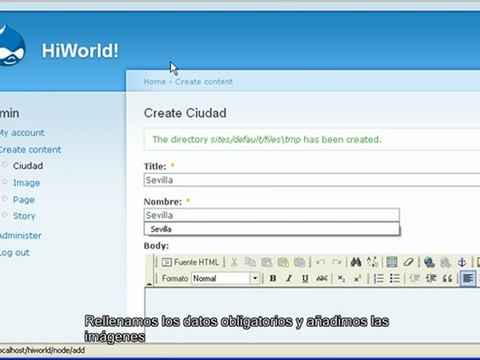Toggle Underline formatting

pos(305,278)
